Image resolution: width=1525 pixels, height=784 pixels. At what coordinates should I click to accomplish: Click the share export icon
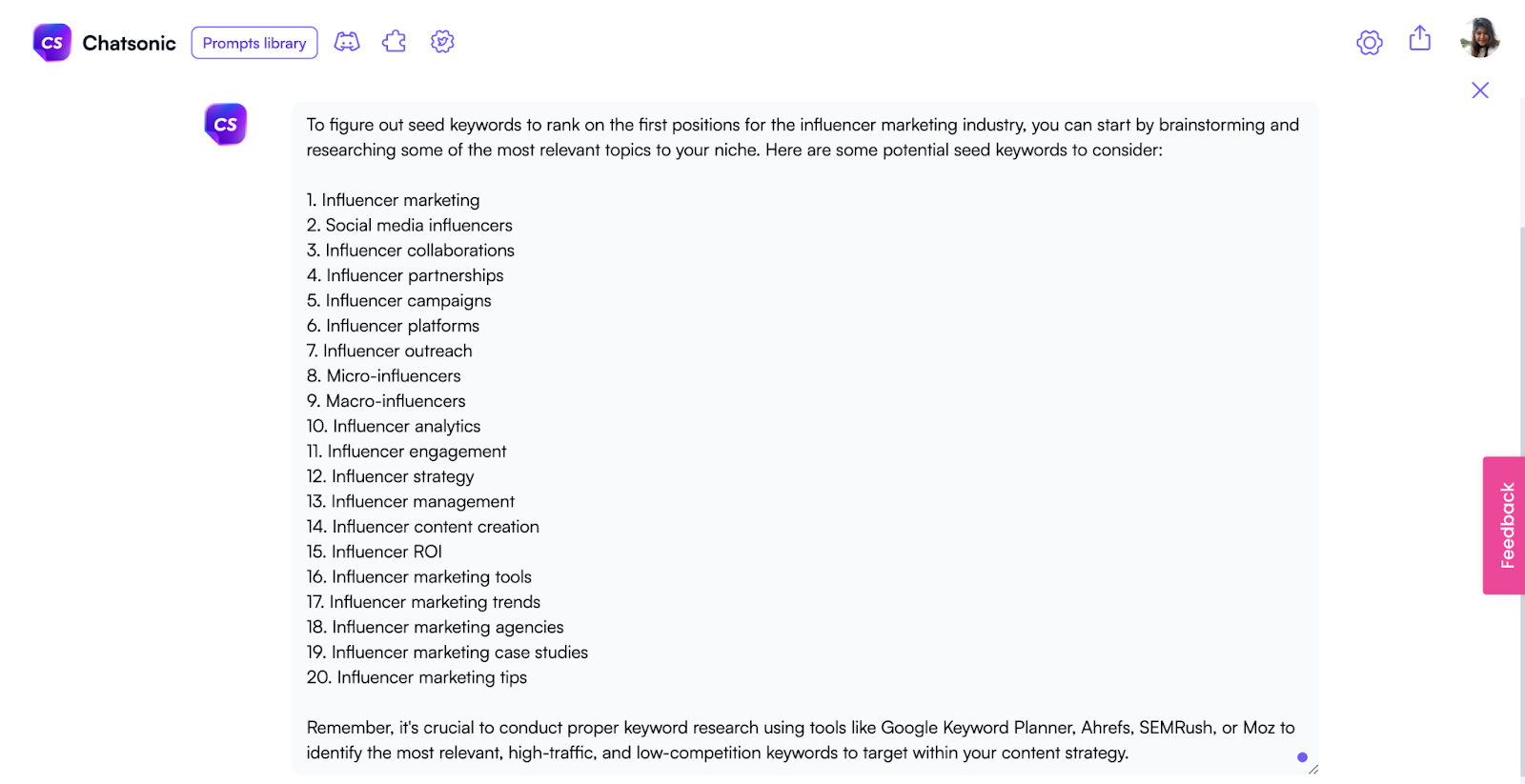point(1420,38)
